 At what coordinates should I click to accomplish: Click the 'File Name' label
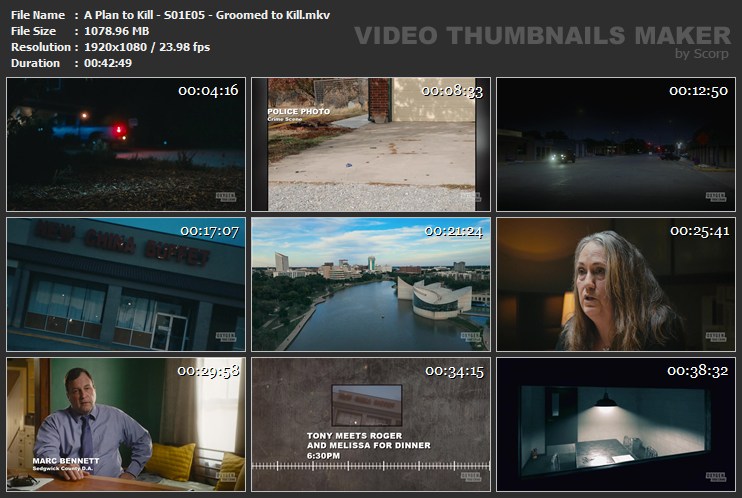pyautogui.click(x=38, y=15)
